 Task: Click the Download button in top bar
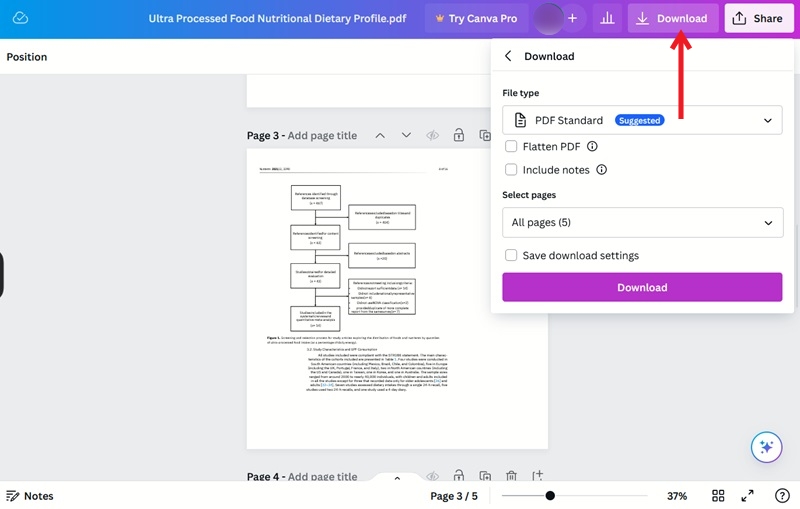click(x=672, y=18)
